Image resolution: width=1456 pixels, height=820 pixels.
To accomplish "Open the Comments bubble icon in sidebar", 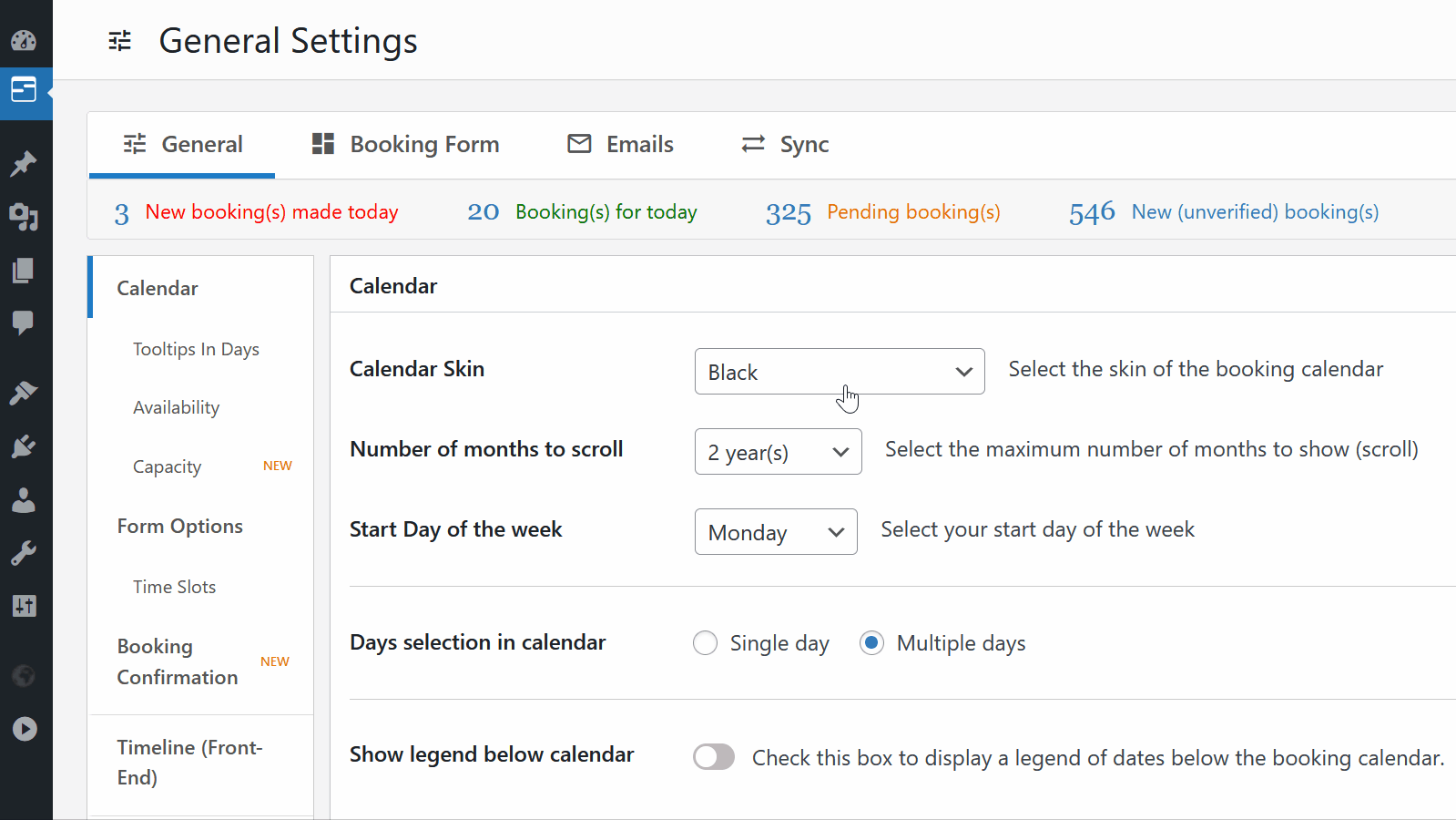I will (x=24, y=323).
